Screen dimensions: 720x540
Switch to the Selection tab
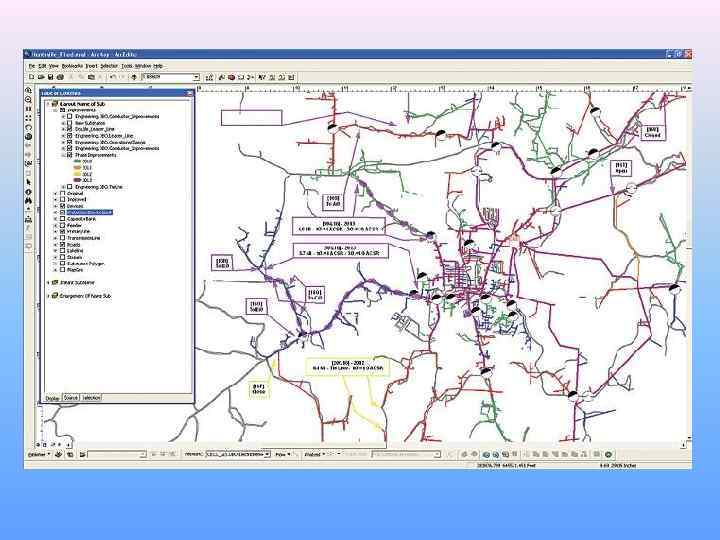(91, 398)
